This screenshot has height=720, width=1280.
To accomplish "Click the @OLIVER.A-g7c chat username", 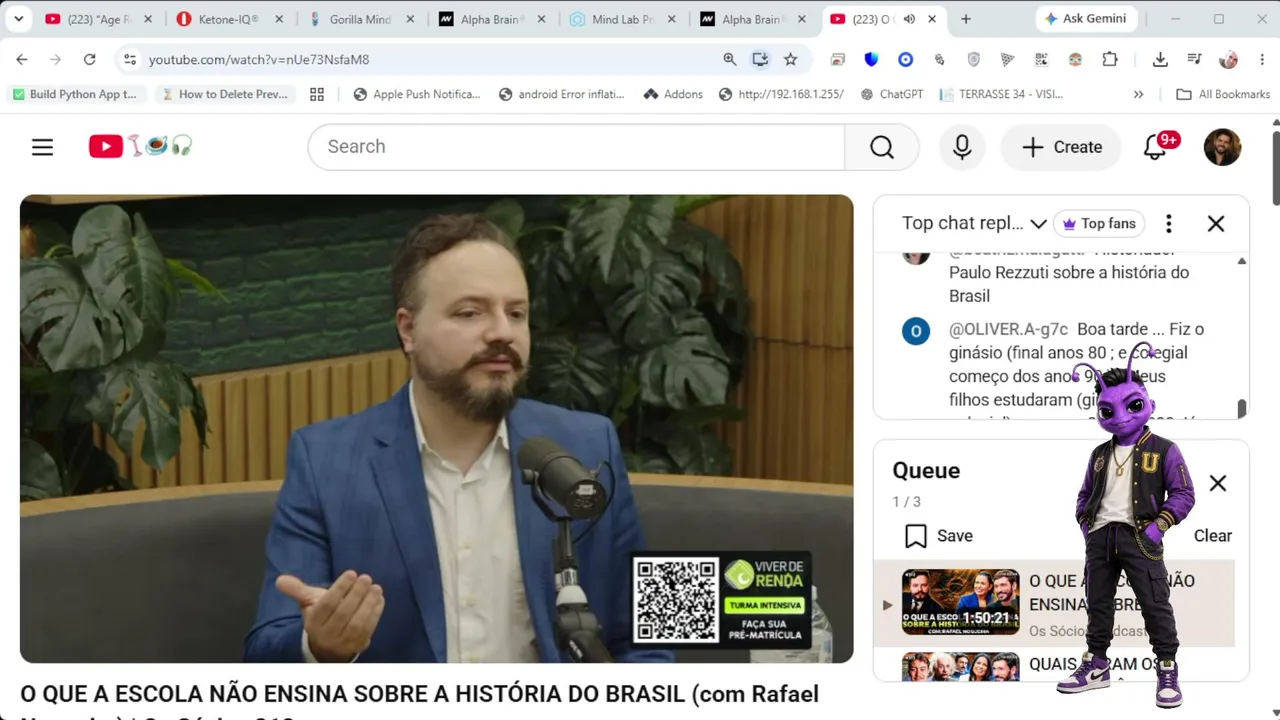I will [1008, 329].
